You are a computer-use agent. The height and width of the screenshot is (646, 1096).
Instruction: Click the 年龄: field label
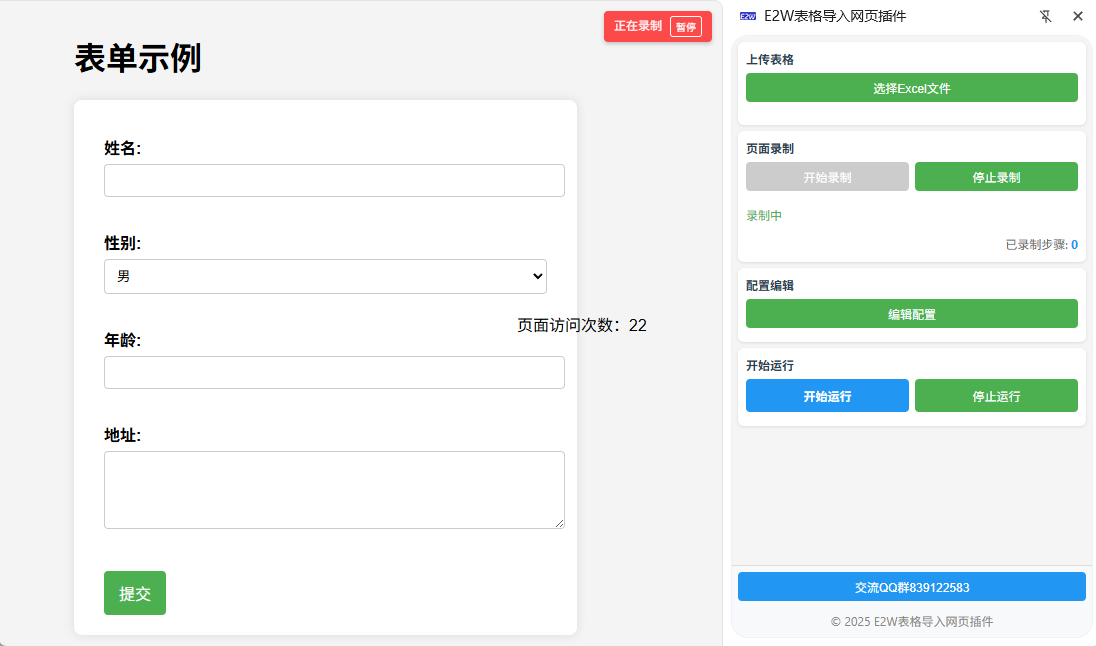pyautogui.click(x=122, y=340)
